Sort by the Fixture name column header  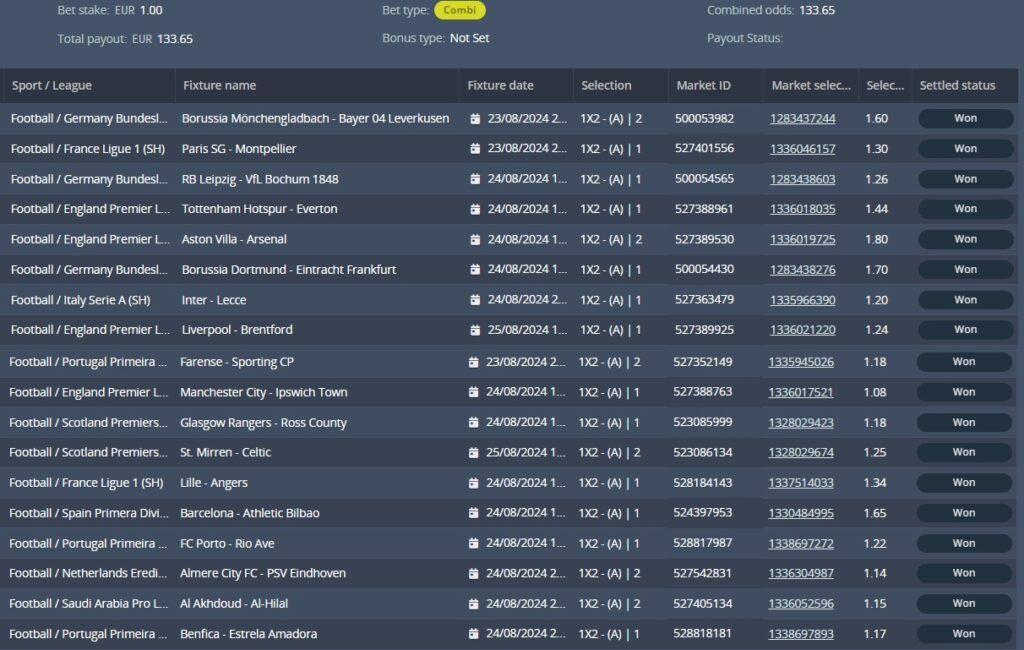tap(219, 86)
